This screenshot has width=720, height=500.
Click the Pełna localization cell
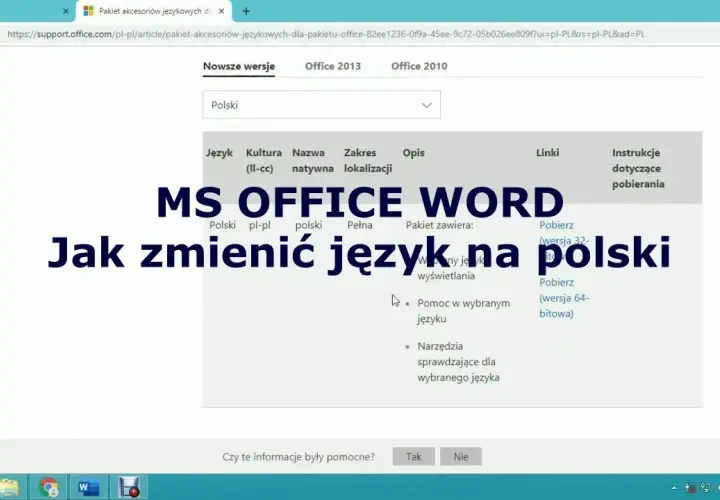pos(360,225)
